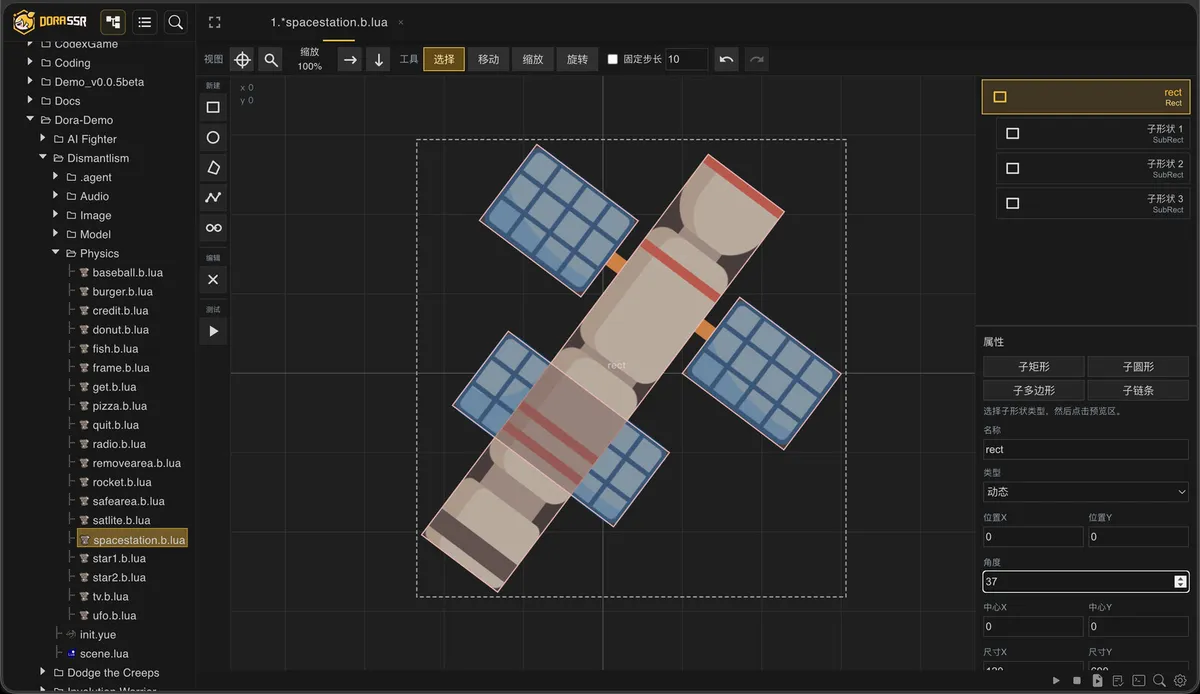Select 子形状 1 SubRect item

(x=1093, y=133)
